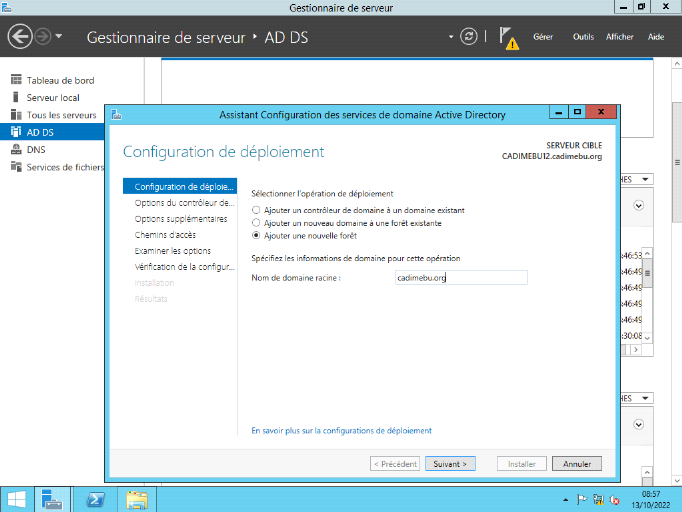This screenshot has width=682, height=512.
Task: Click the muted volume tray icon
Action: coord(615,500)
